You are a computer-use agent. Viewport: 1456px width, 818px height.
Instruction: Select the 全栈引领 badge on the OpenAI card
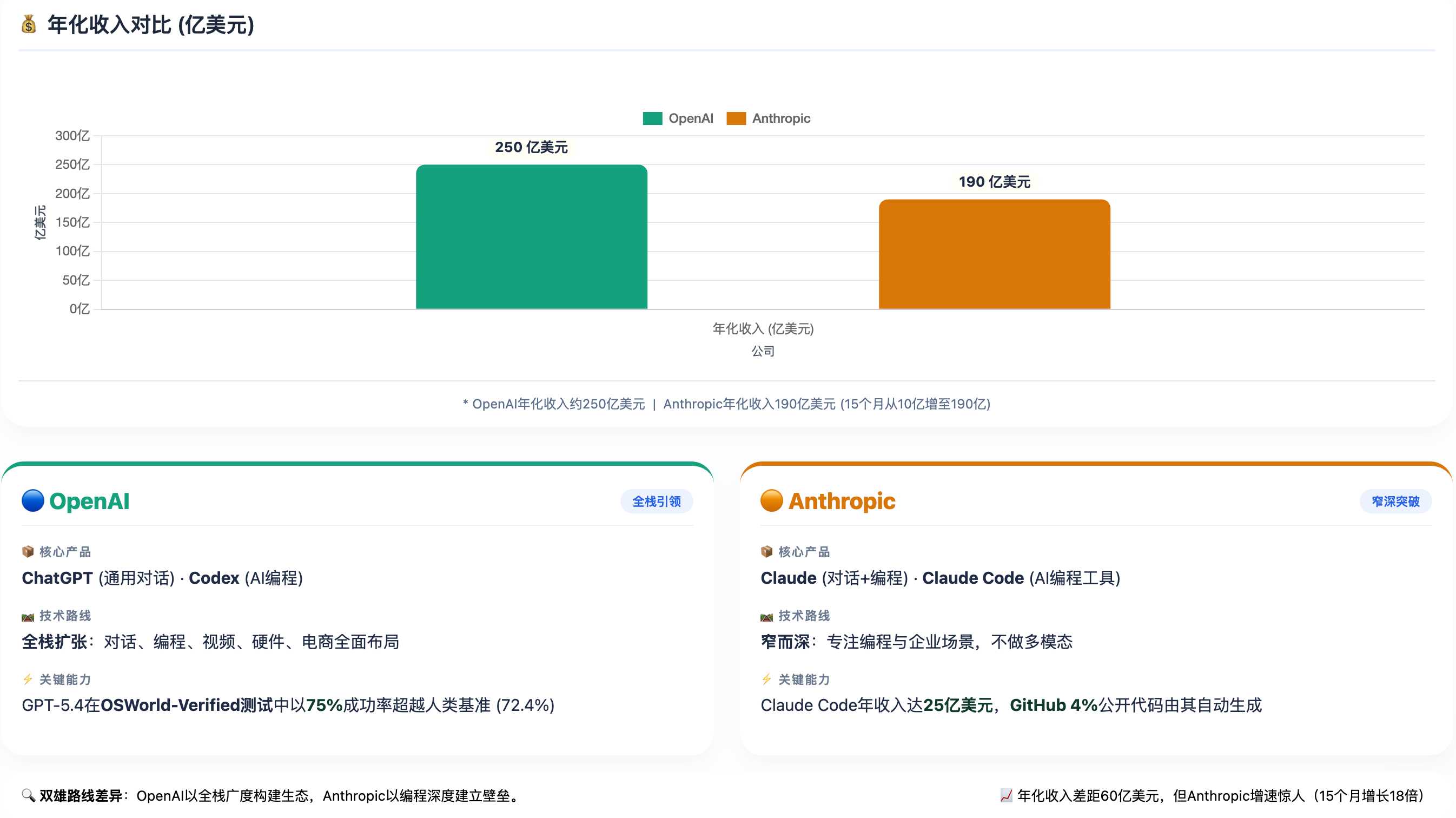click(656, 501)
